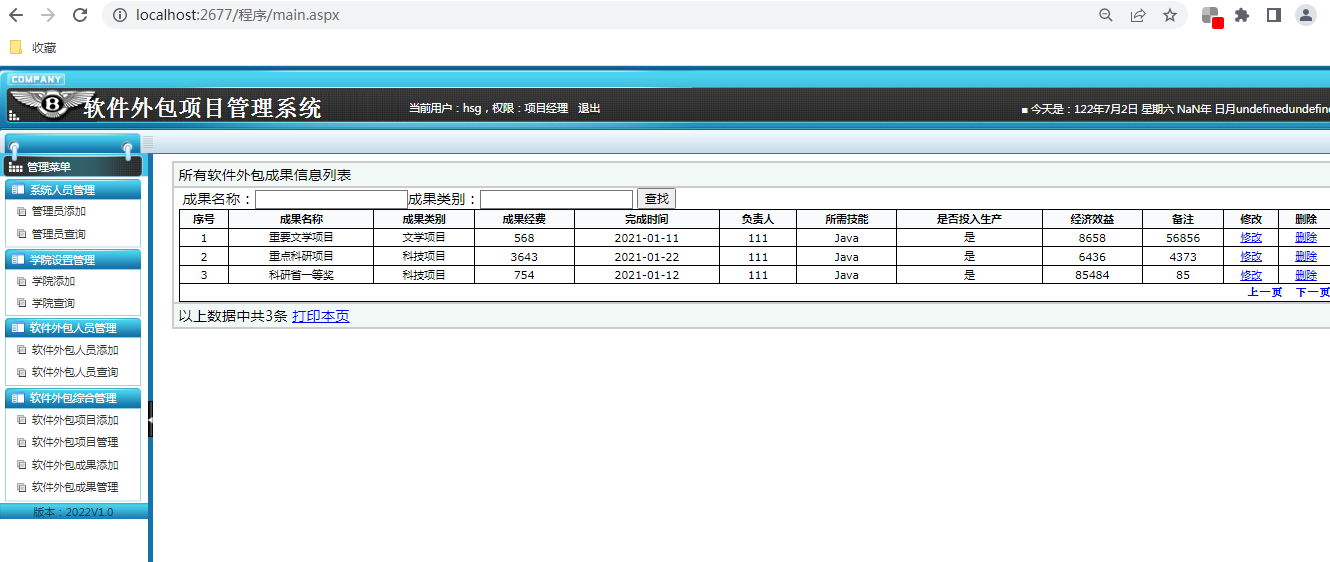Open the 收藏 bookmarks folder
1330x562 pixels.
32,47
